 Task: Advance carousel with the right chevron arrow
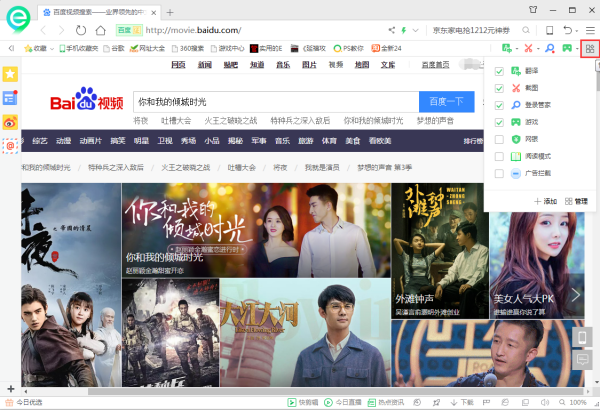click(576, 295)
